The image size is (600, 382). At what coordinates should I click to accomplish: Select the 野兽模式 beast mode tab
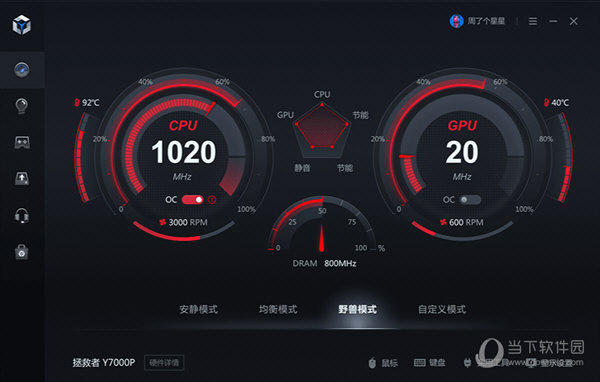click(357, 309)
